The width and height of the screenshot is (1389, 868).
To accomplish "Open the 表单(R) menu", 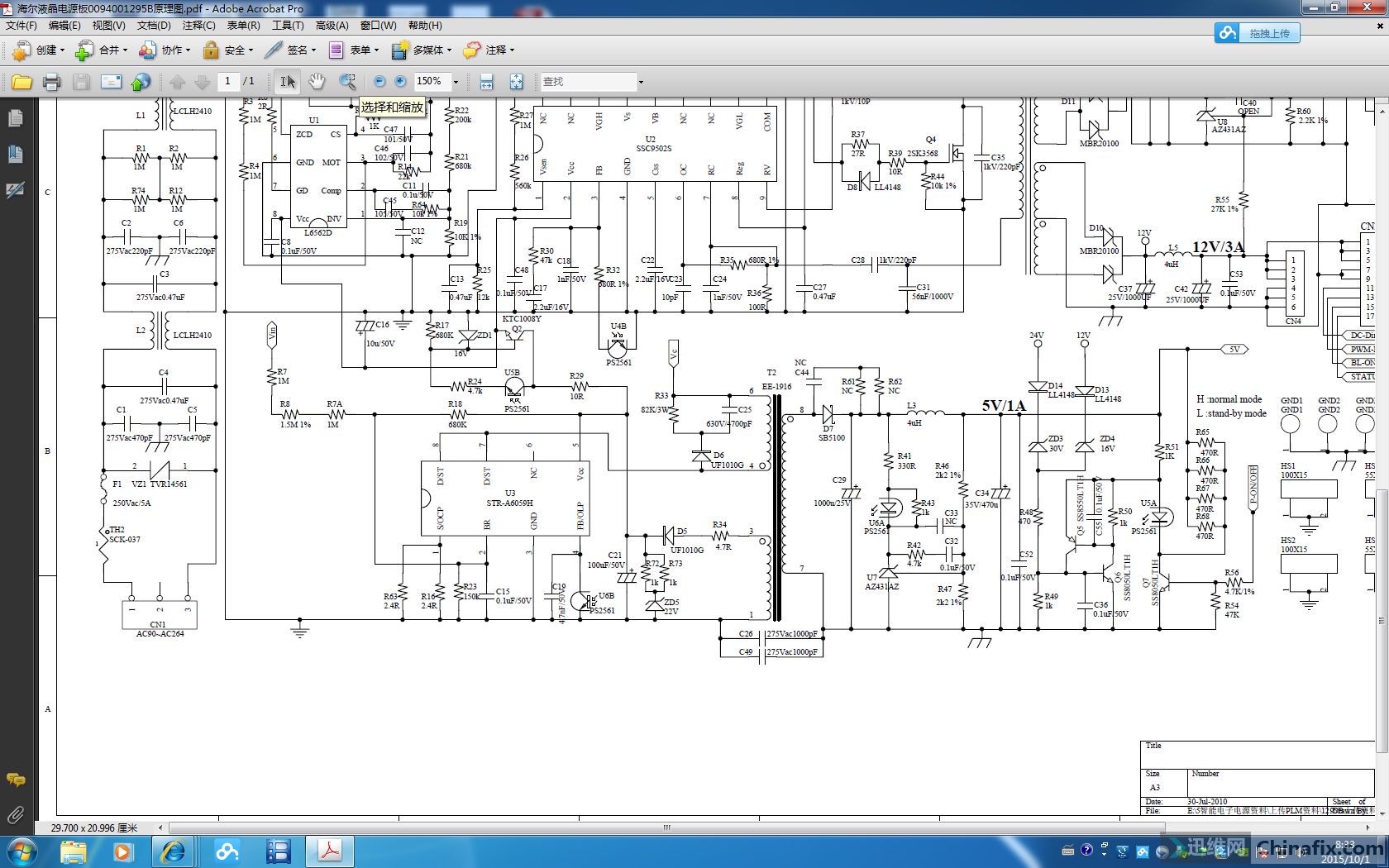I will (x=243, y=26).
